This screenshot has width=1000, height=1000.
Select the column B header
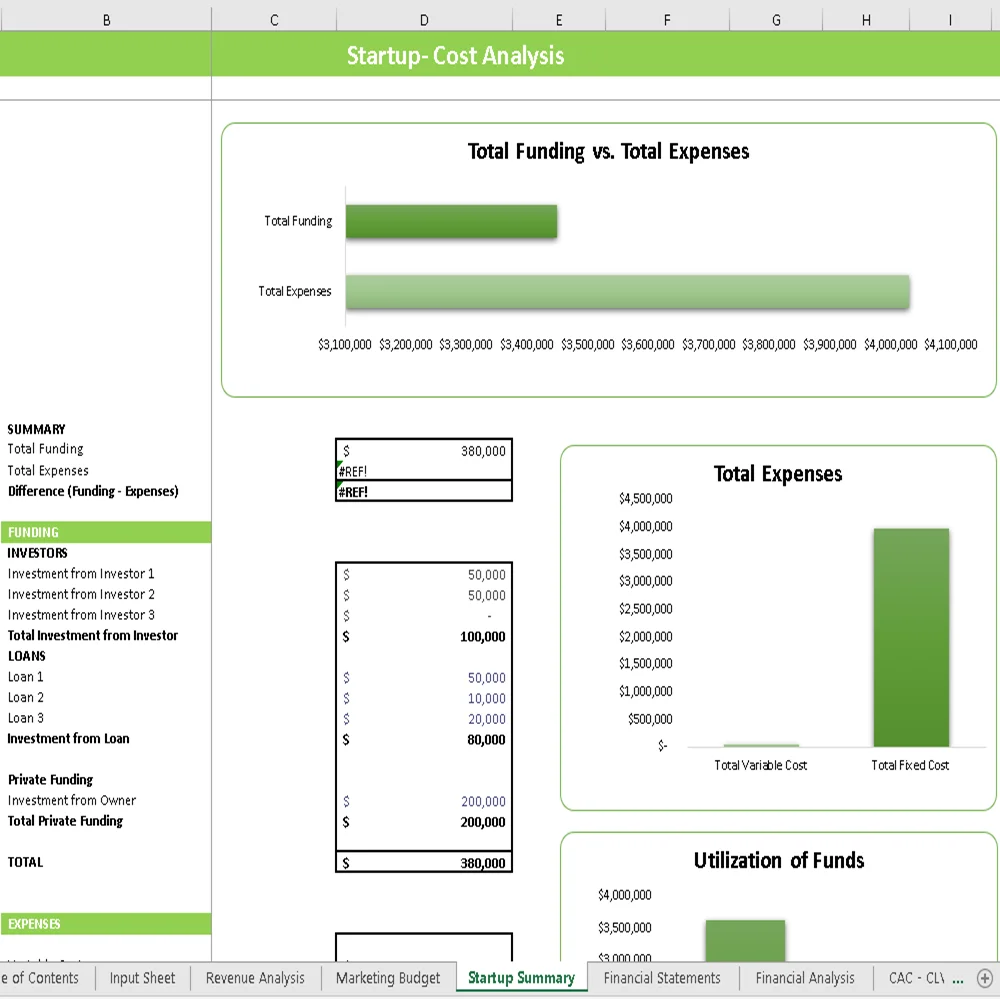coord(106,19)
